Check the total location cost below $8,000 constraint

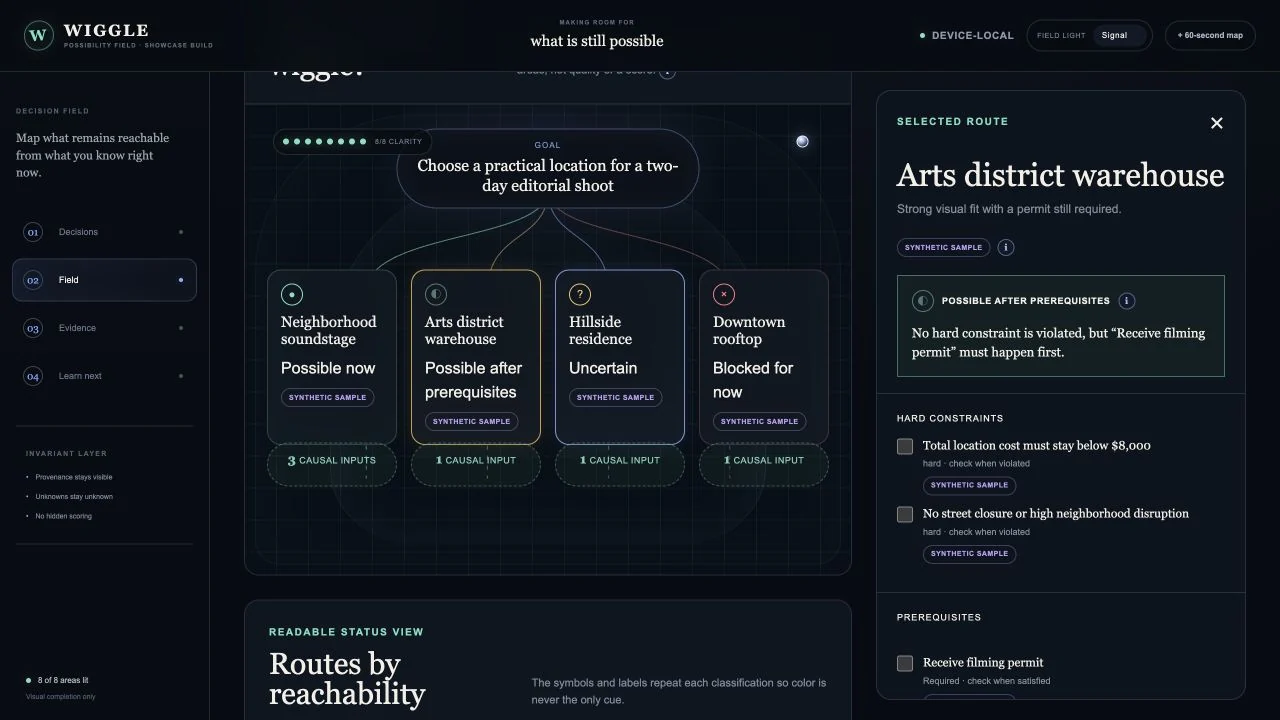click(905, 446)
